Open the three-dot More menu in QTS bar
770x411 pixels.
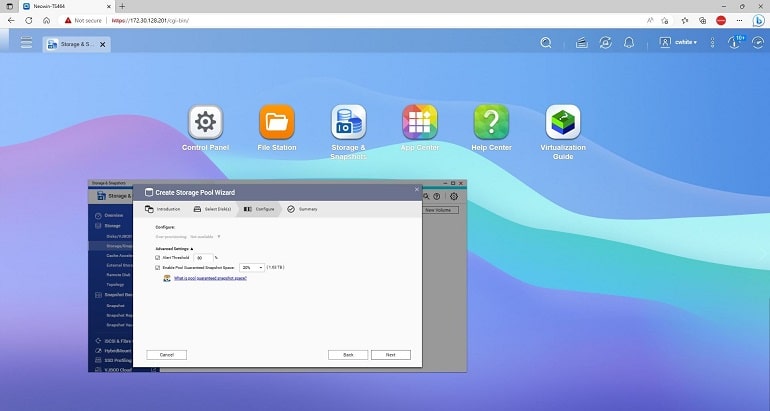(x=713, y=43)
